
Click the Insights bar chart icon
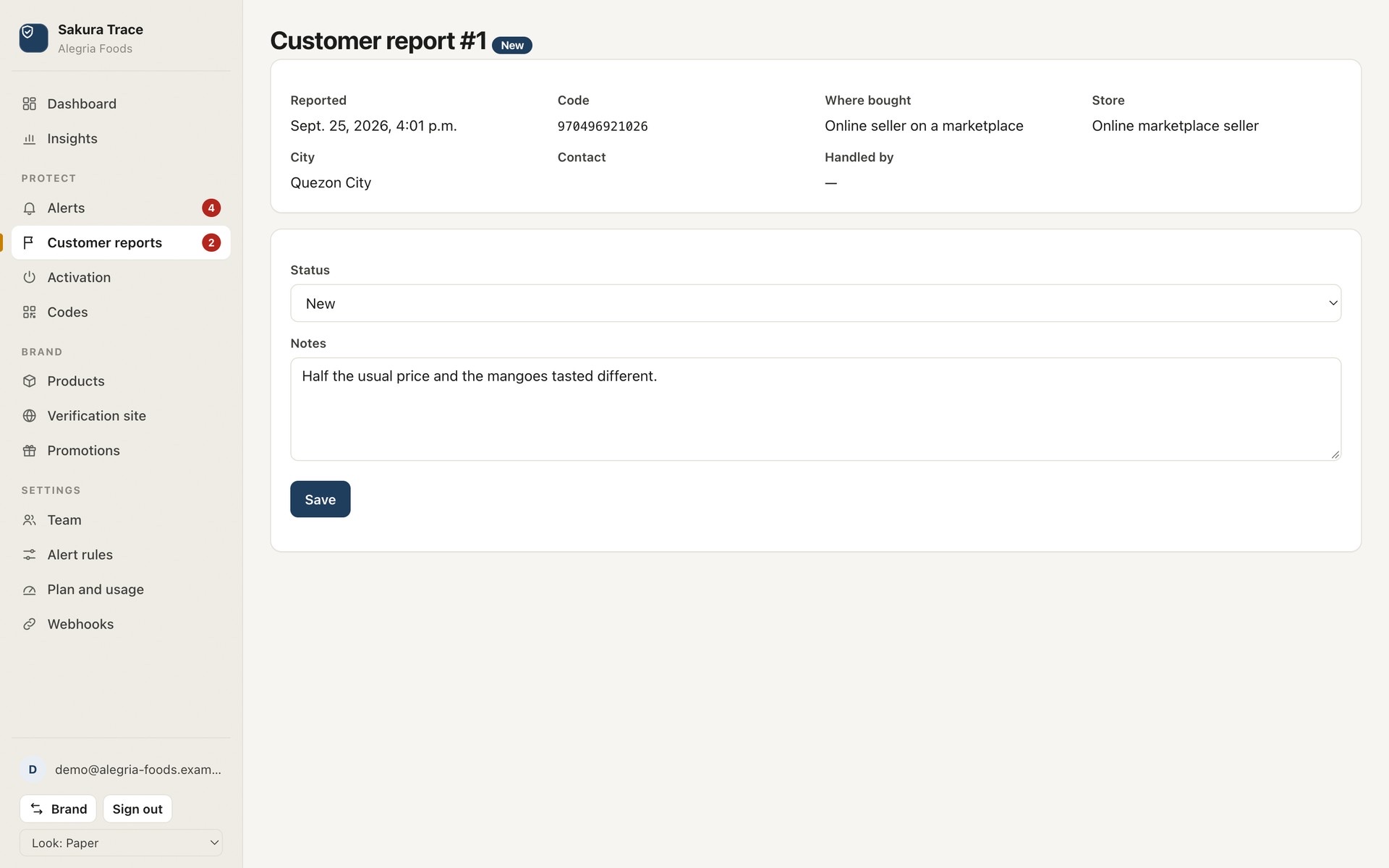pos(29,138)
